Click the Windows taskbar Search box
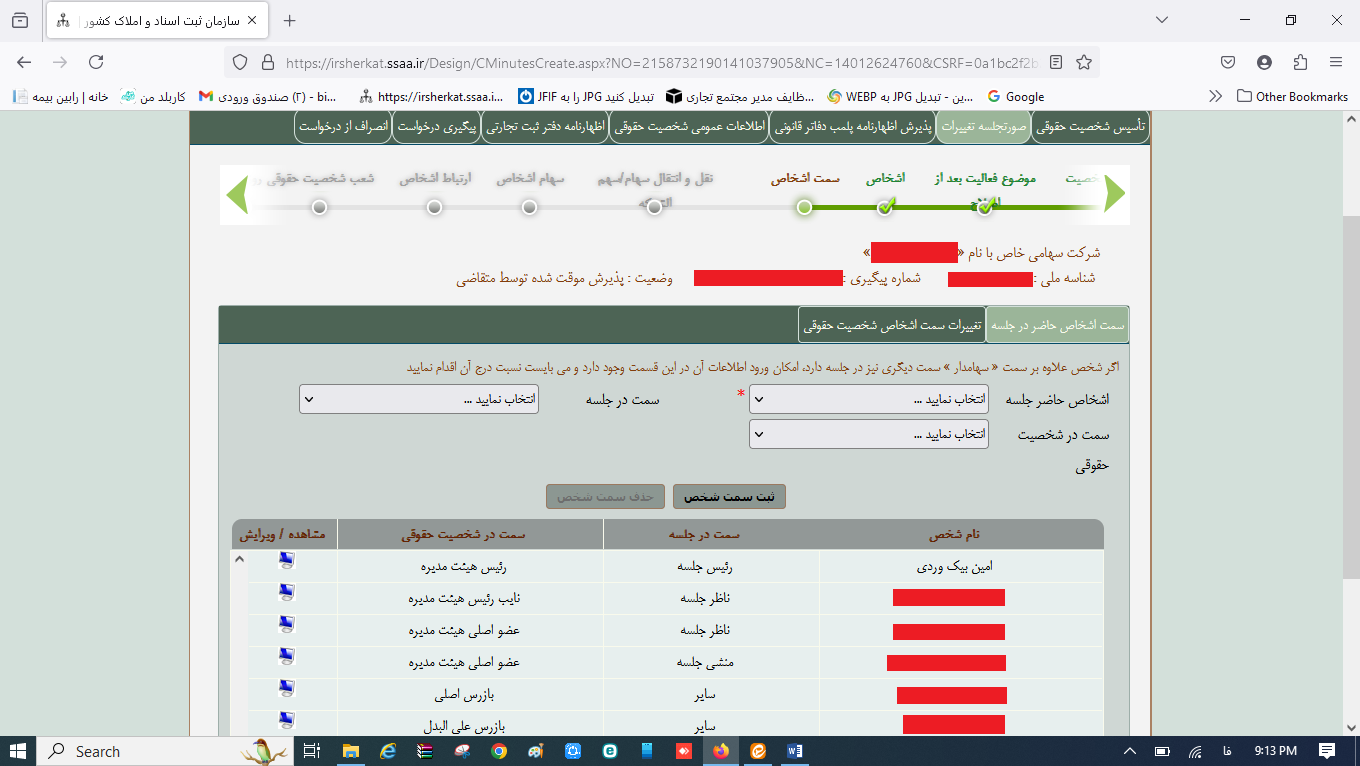Image resolution: width=1360 pixels, height=766 pixels. [x=166, y=751]
